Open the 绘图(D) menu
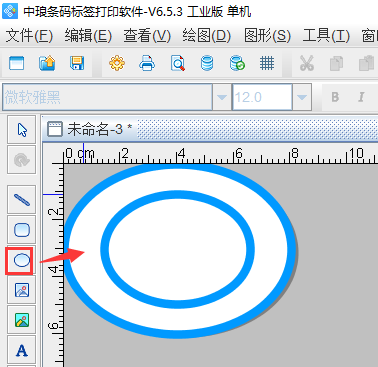378x367 pixels. coord(206,35)
